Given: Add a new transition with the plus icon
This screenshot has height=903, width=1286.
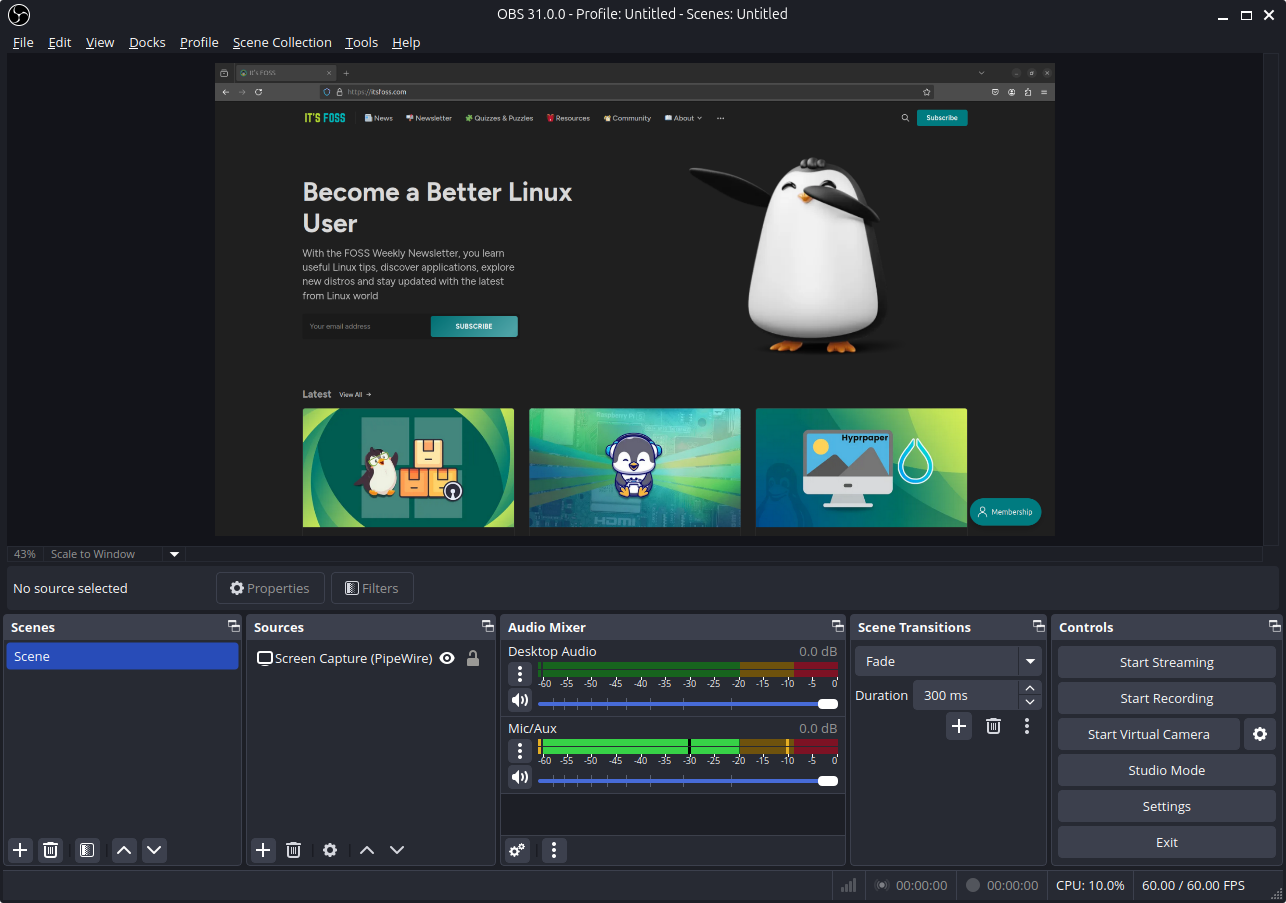Looking at the screenshot, I should point(958,726).
